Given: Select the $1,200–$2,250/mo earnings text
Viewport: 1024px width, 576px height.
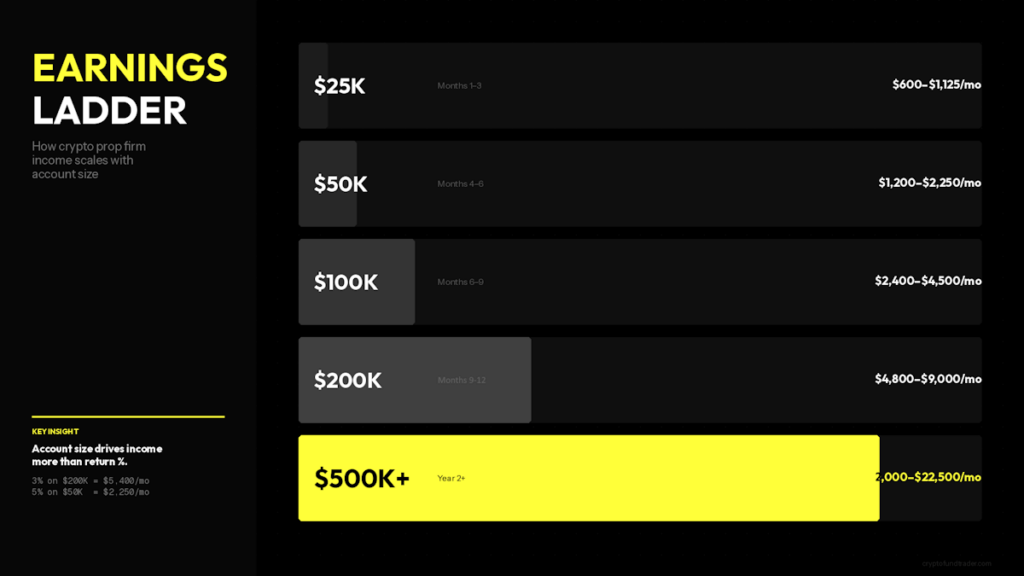Looking at the screenshot, I should 929,183.
